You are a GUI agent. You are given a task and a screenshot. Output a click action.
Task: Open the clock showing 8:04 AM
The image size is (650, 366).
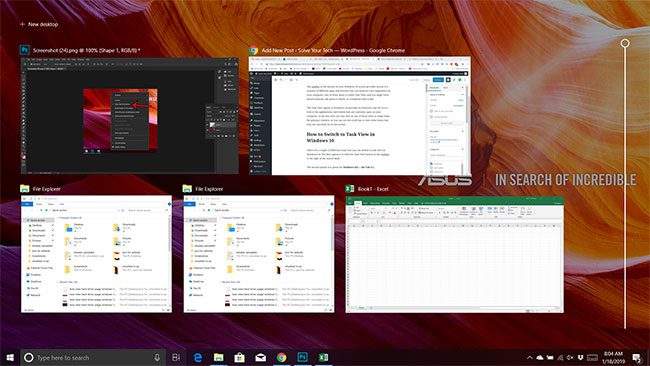pos(614,357)
